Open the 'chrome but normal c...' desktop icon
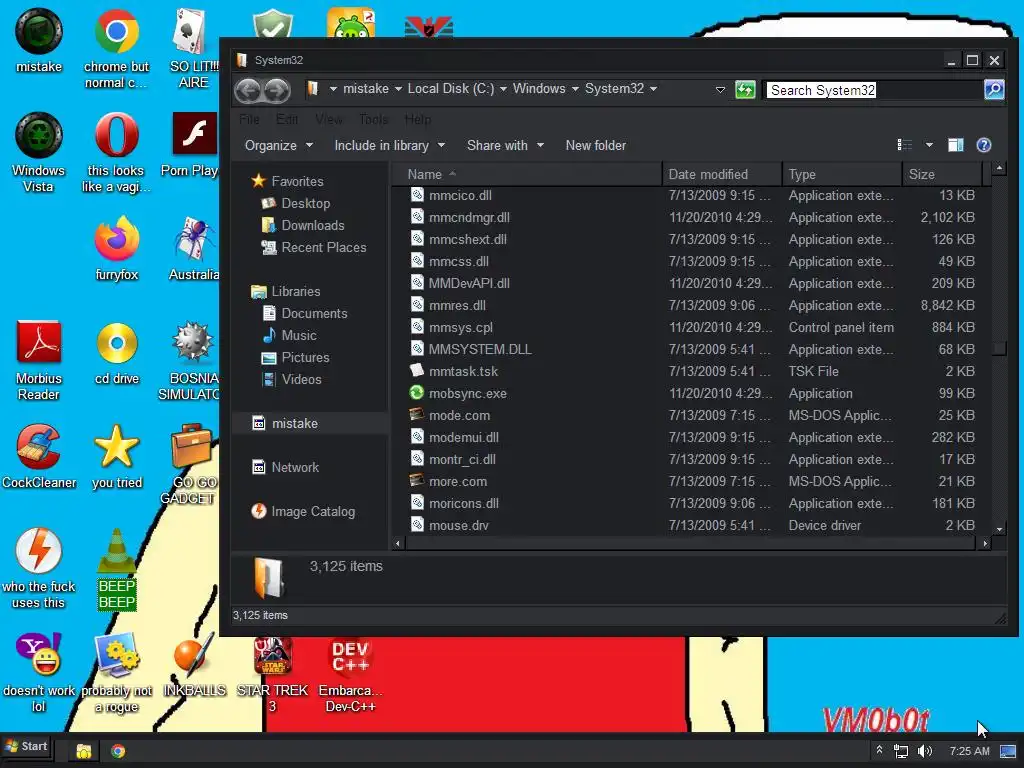The width and height of the screenshot is (1024, 768). click(116, 47)
